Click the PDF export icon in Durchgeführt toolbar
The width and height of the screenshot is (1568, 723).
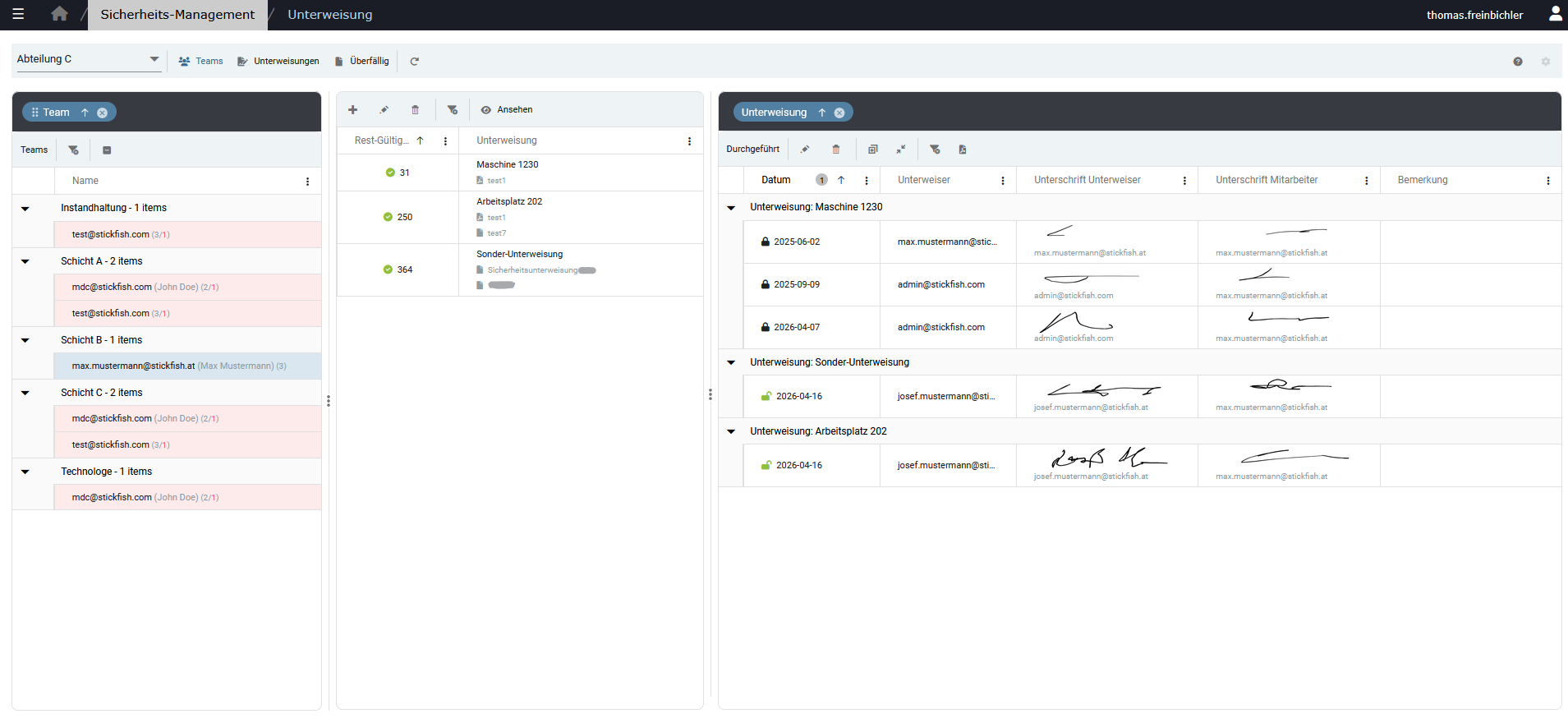[x=963, y=150]
